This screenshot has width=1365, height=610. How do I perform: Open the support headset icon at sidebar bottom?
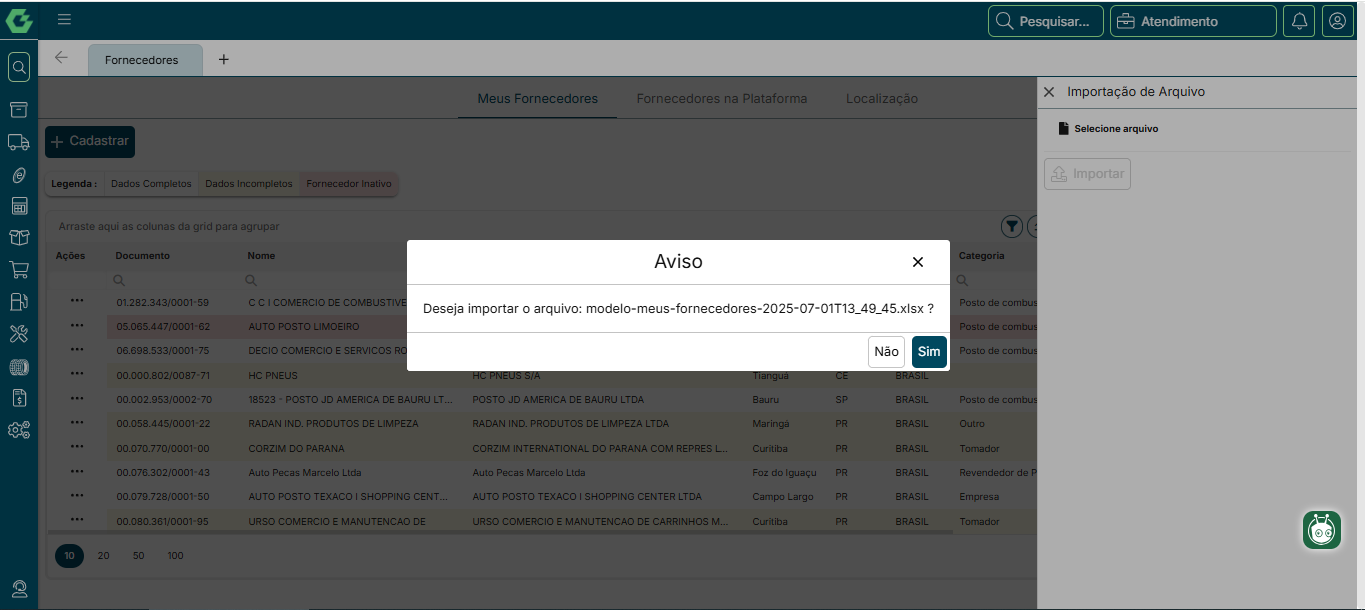tap(19, 589)
